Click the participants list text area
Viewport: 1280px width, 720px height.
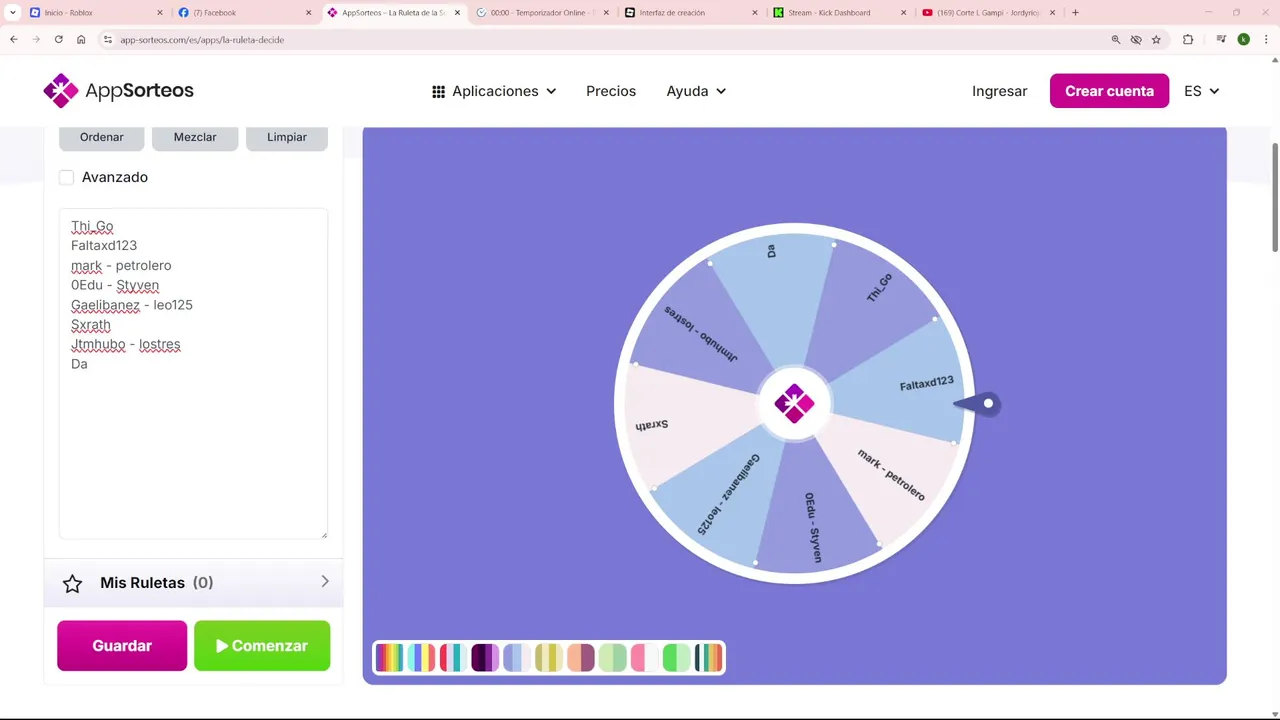tap(193, 373)
